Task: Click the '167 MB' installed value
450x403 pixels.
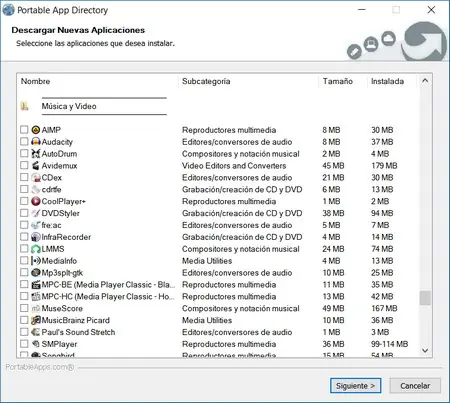Action: pyautogui.click(x=384, y=308)
